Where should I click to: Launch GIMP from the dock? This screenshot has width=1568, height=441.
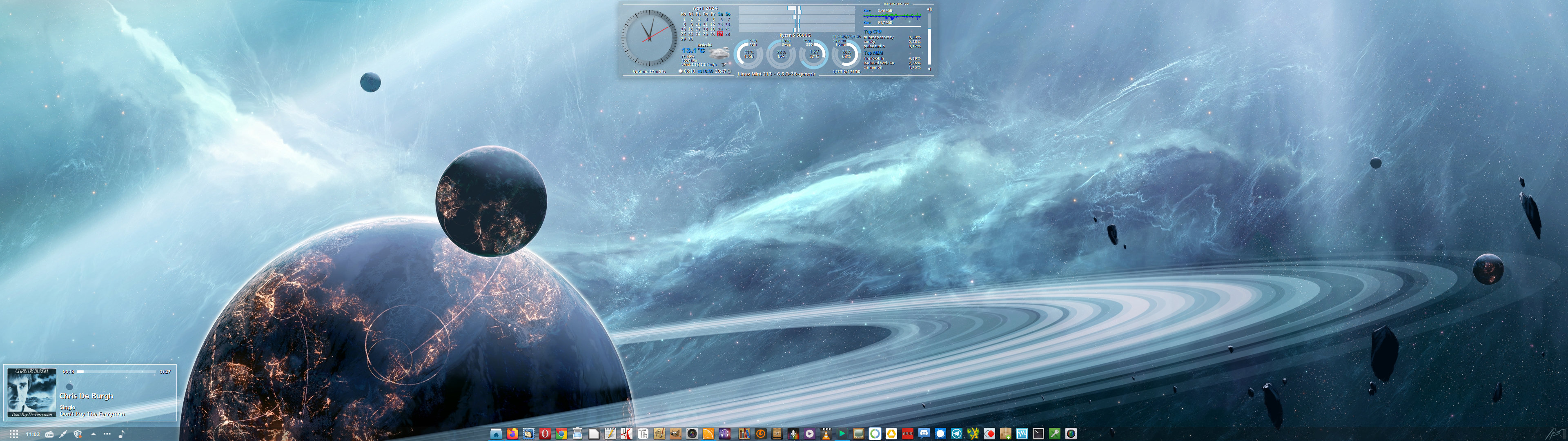click(676, 434)
